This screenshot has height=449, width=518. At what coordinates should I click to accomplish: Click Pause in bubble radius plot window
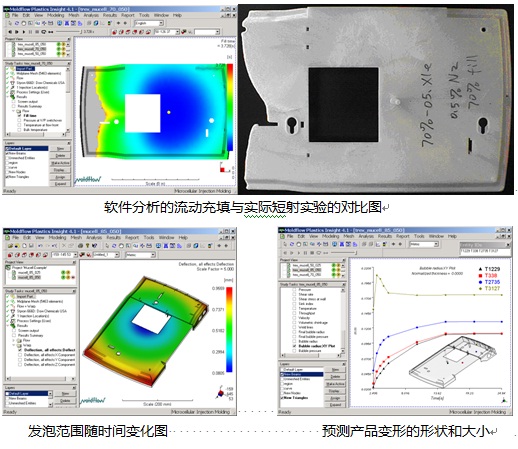305,253
